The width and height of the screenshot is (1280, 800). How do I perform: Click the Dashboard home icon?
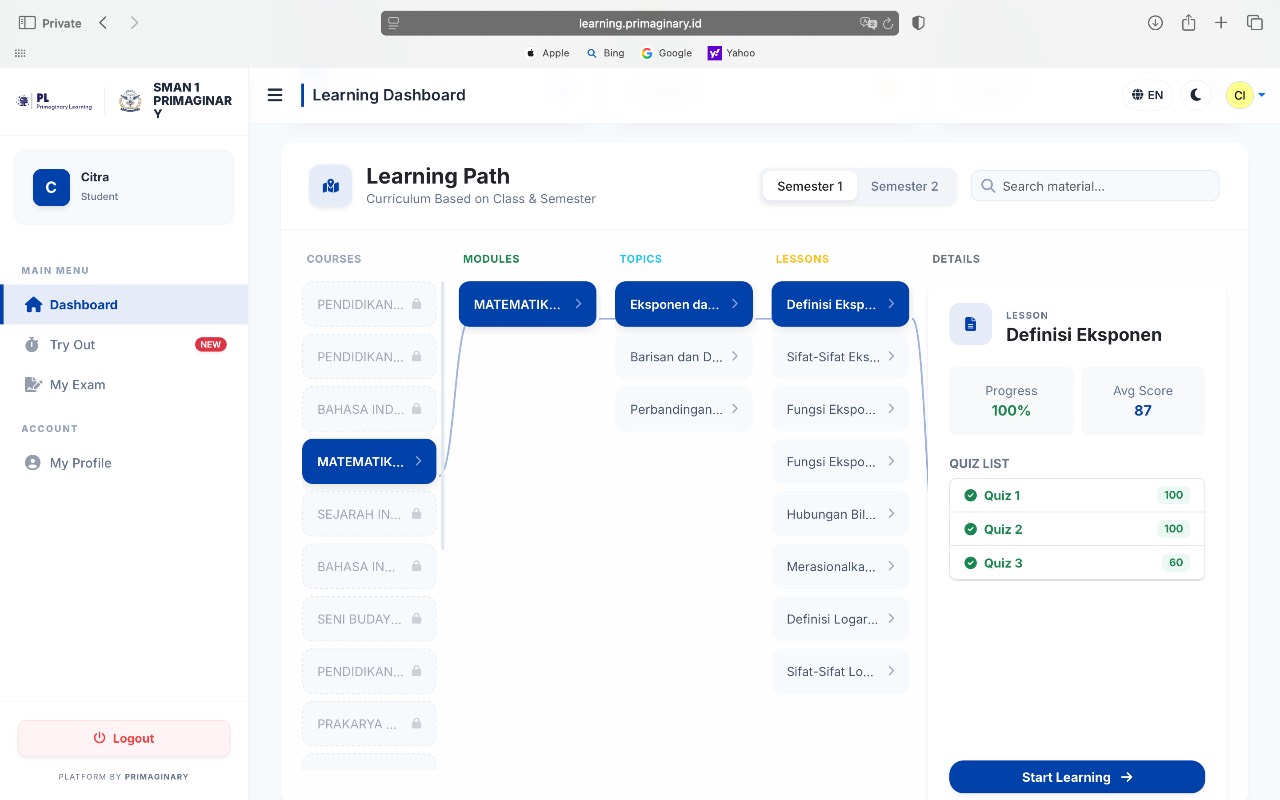(33, 305)
